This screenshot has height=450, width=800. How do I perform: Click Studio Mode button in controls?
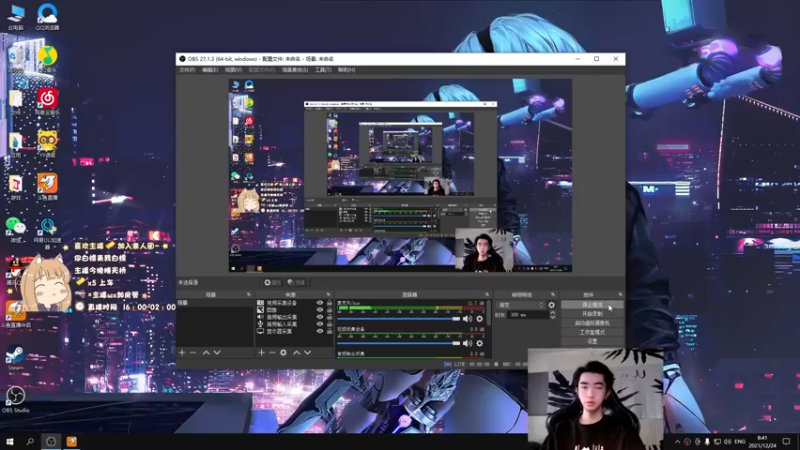click(592, 332)
